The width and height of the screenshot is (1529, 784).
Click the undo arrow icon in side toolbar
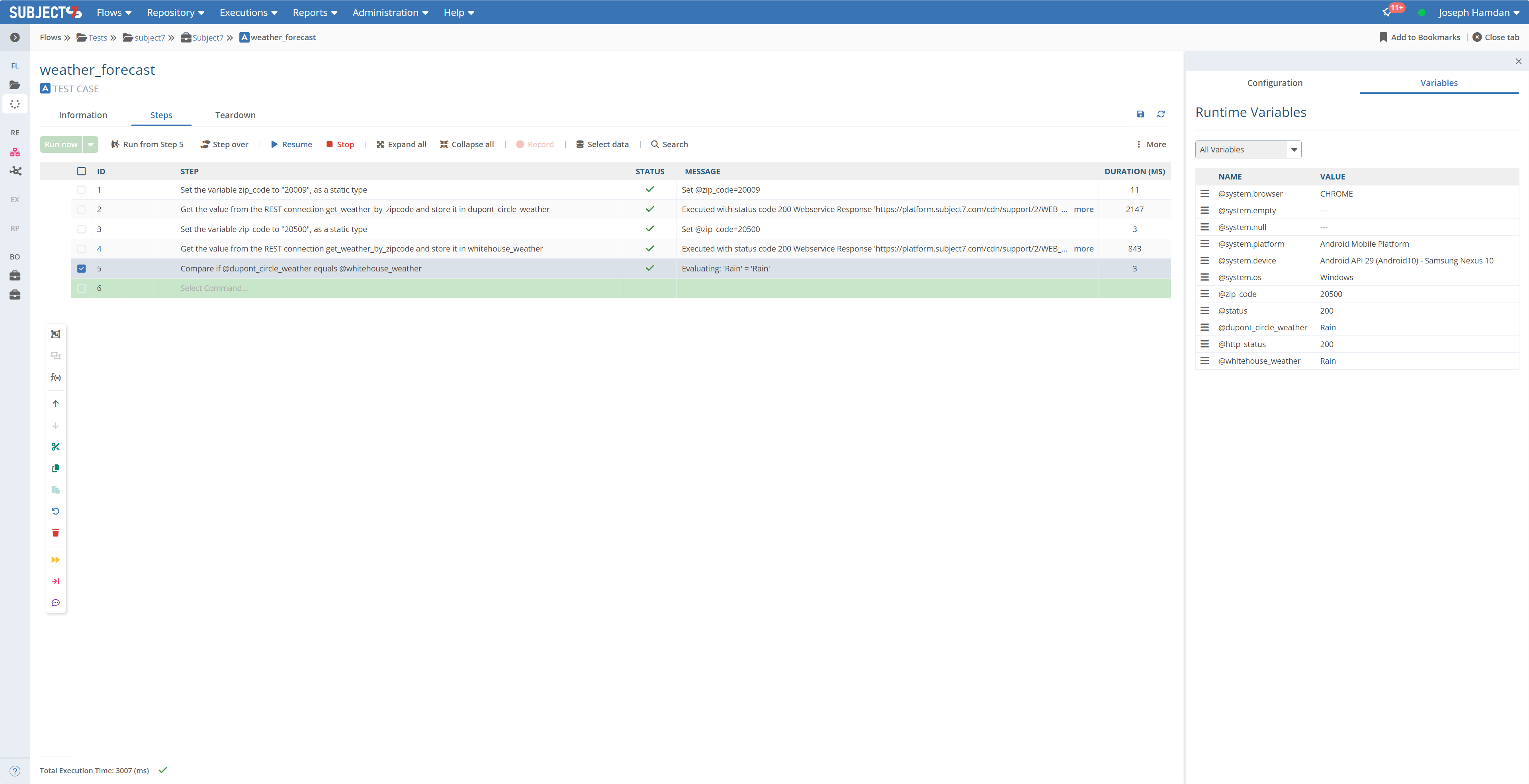[56, 511]
